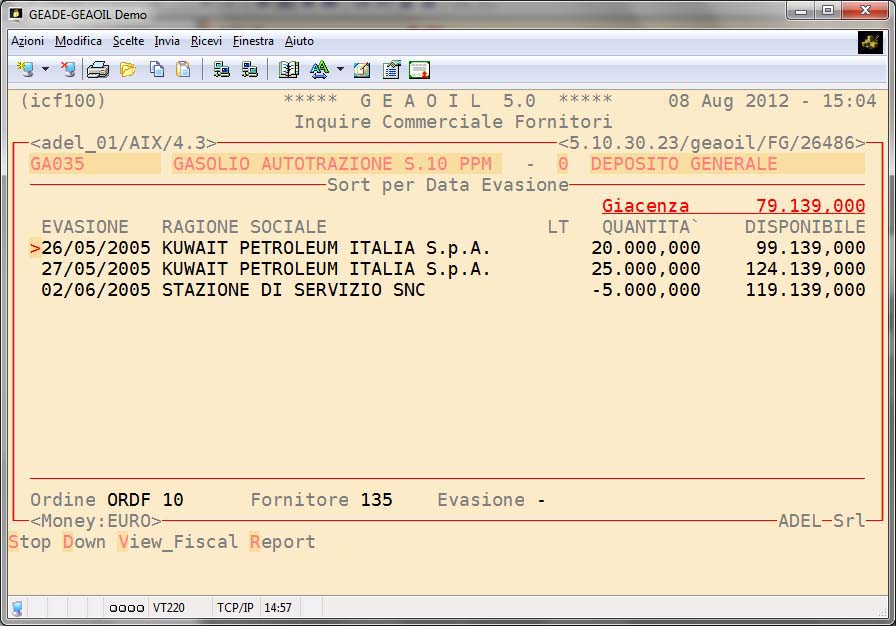This screenshot has height=626, width=896.
Task: Open the Azioni menu
Action: 27,41
